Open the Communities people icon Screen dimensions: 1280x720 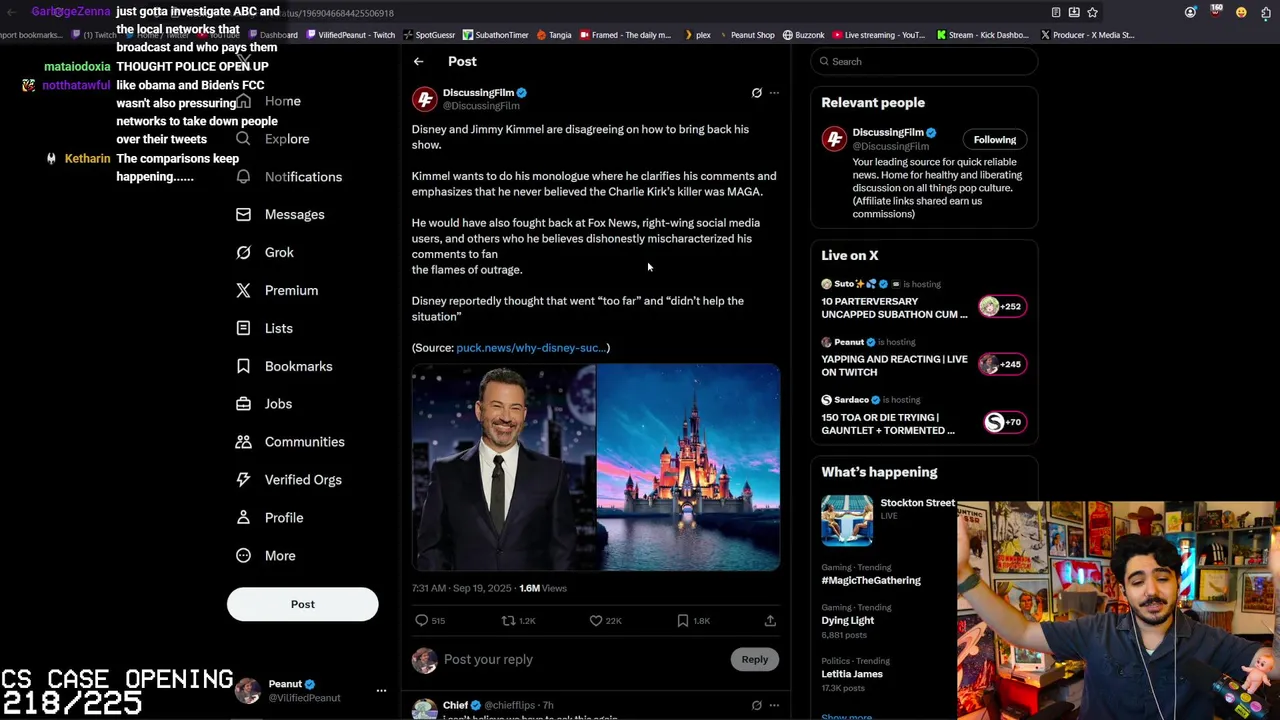243,442
